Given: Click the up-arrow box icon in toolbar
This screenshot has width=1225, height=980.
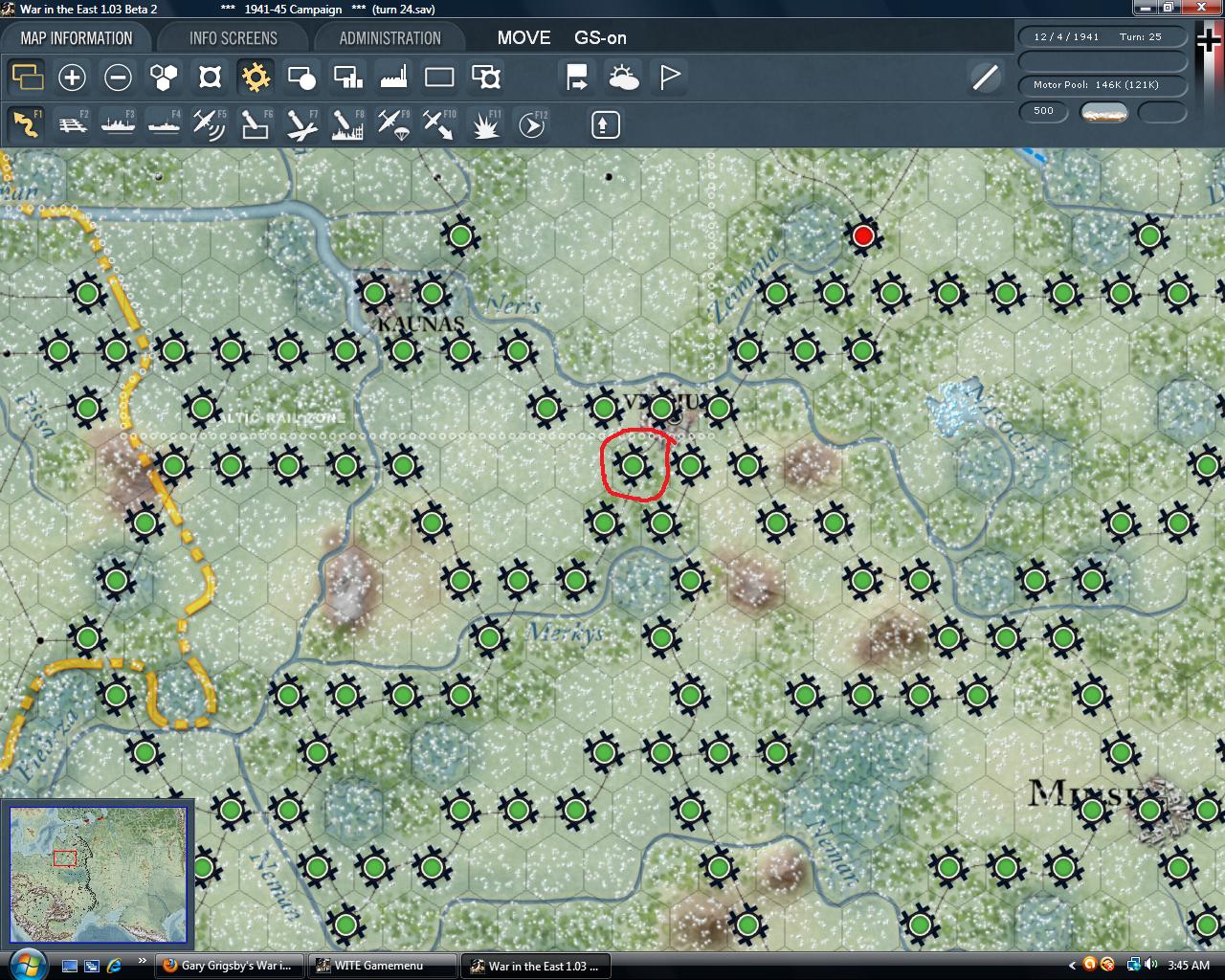Looking at the screenshot, I should click(x=605, y=124).
